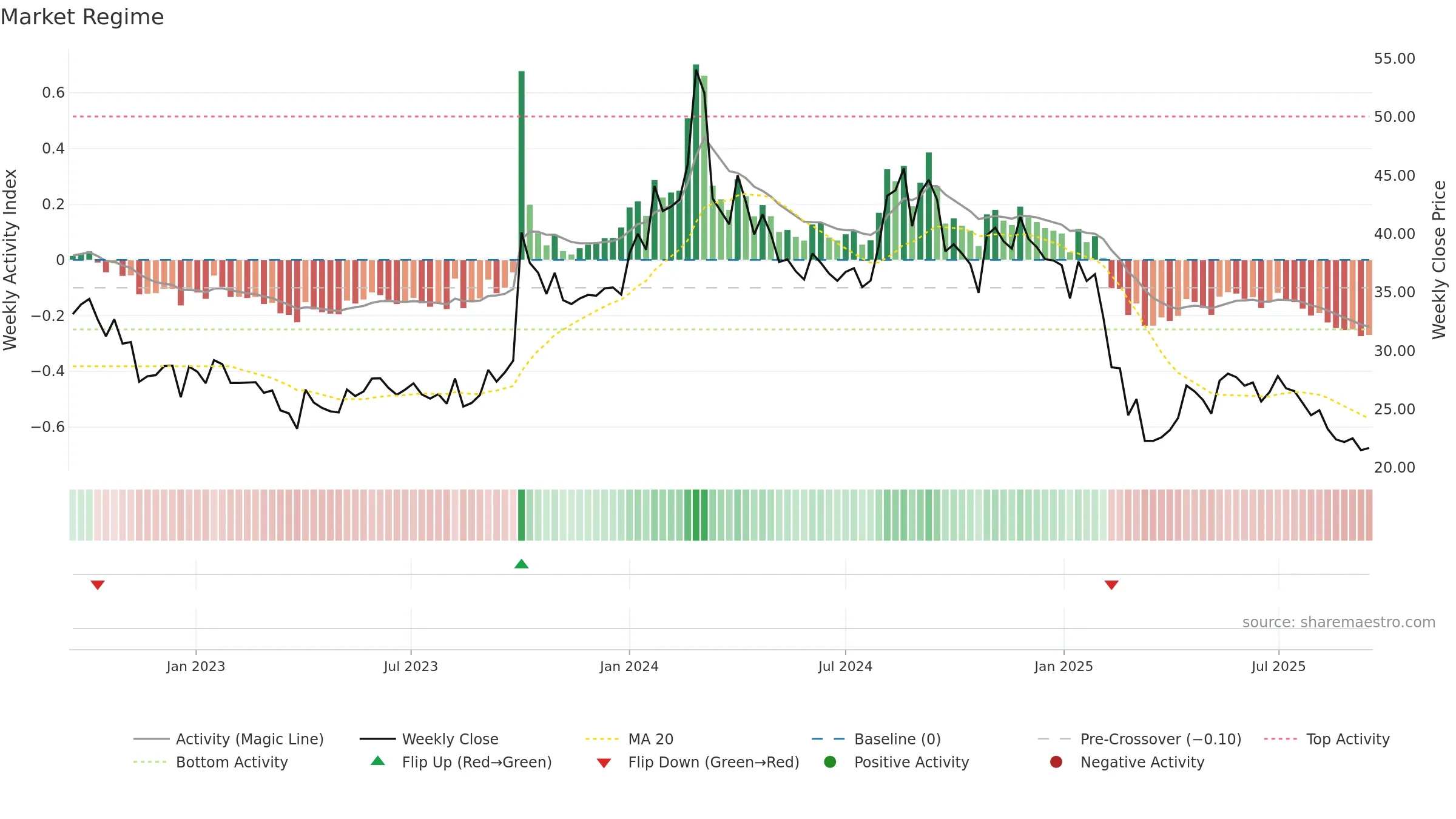Click Jul 2023 axis label
The width and height of the screenshot is (1456, 819).
point(411,667)
